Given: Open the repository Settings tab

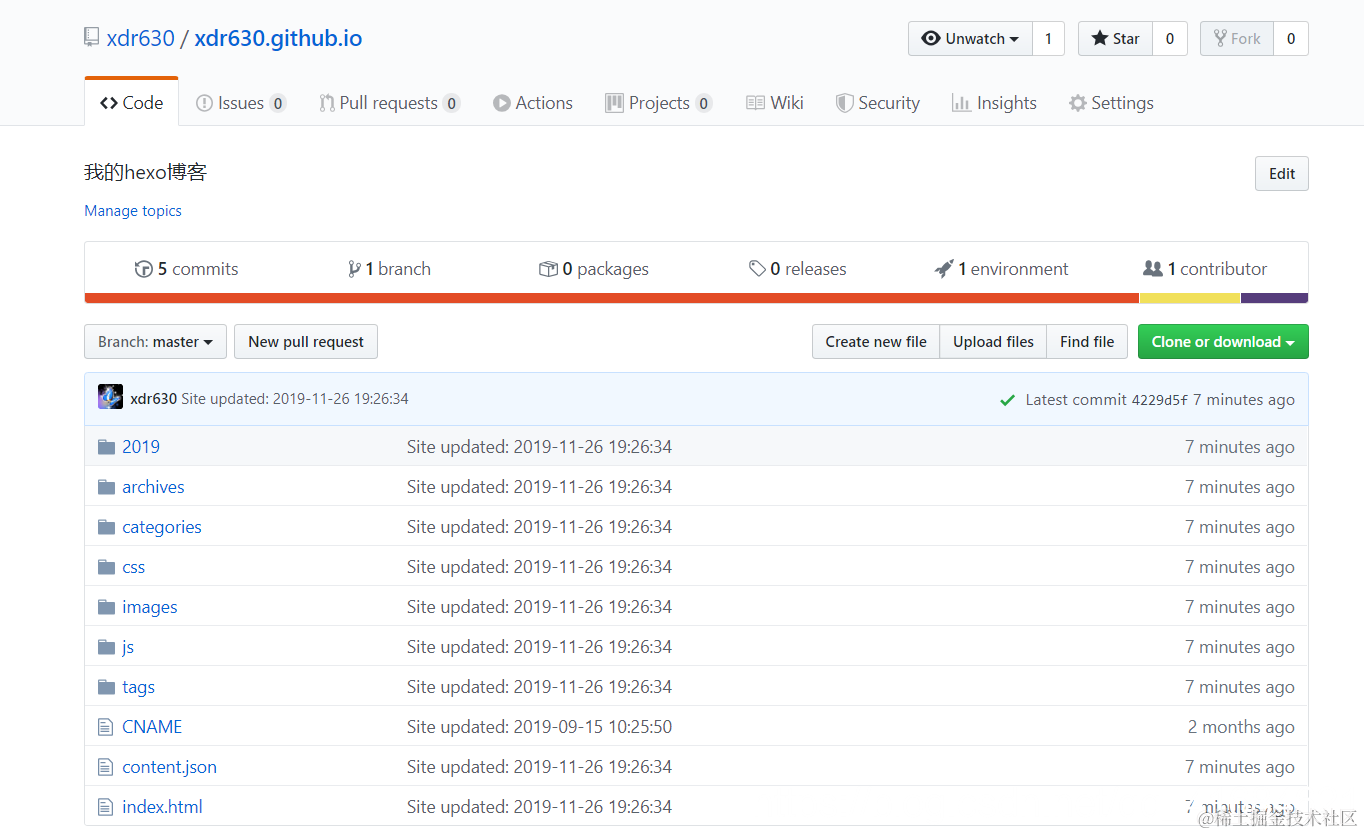Looking at the screenshot, I should pos(1111,103).
